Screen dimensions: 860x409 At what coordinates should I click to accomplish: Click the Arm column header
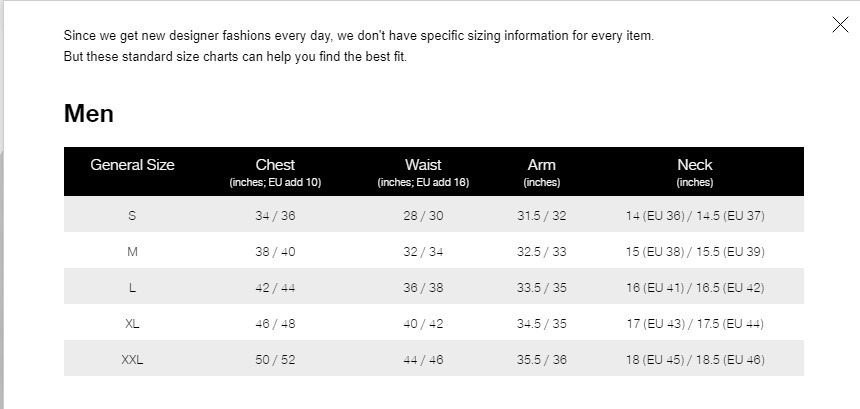[x=542, y=165]
